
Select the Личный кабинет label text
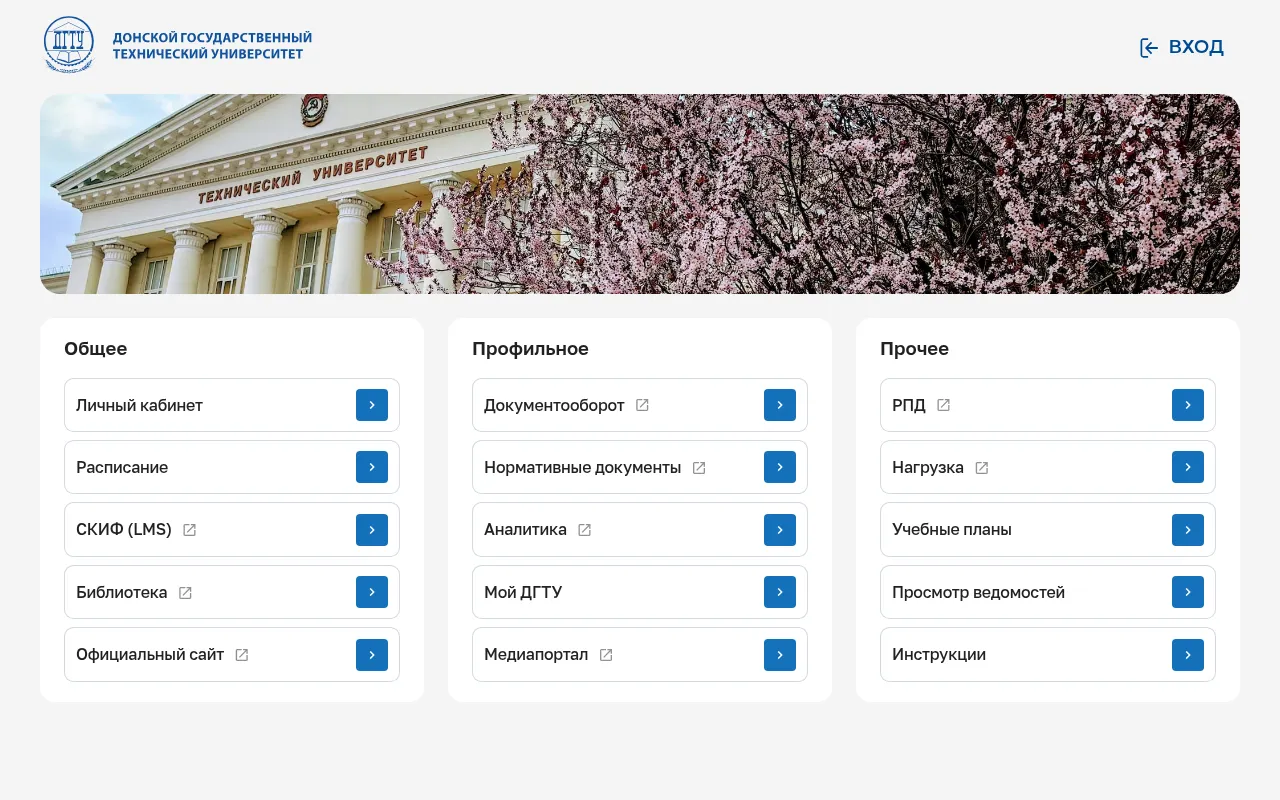tap(139, 405)
